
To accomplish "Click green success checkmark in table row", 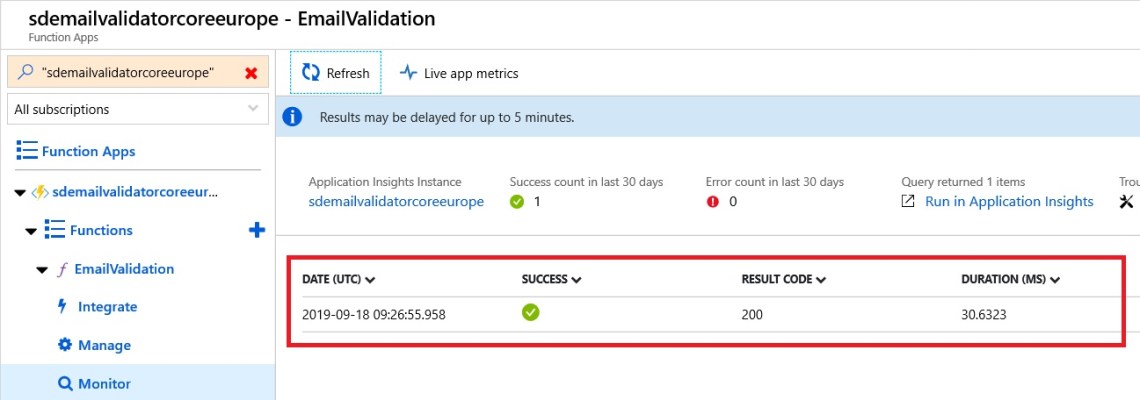I will click(531, 313).
